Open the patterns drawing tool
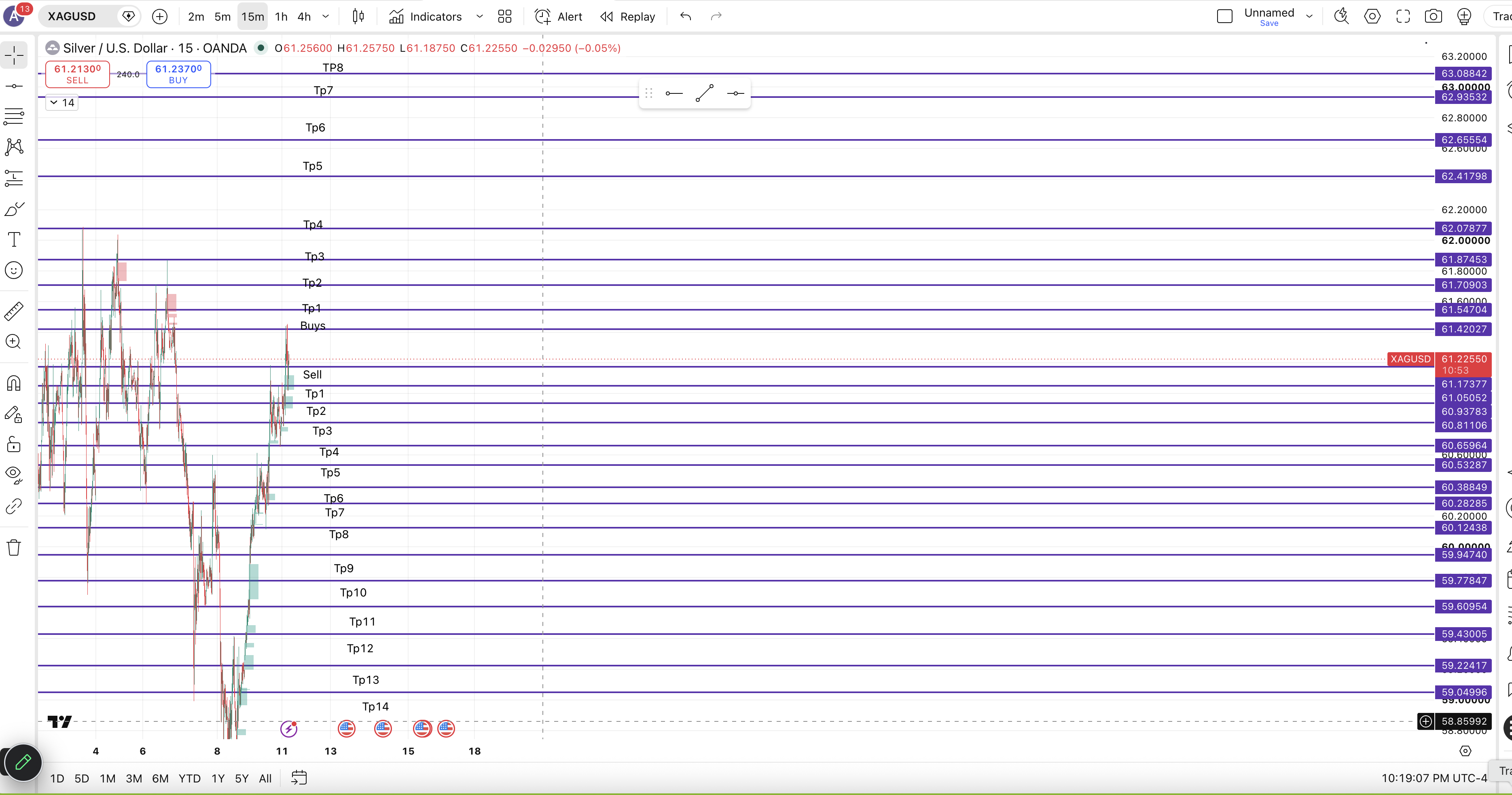The image size is (1512, 795). [14, 147]
